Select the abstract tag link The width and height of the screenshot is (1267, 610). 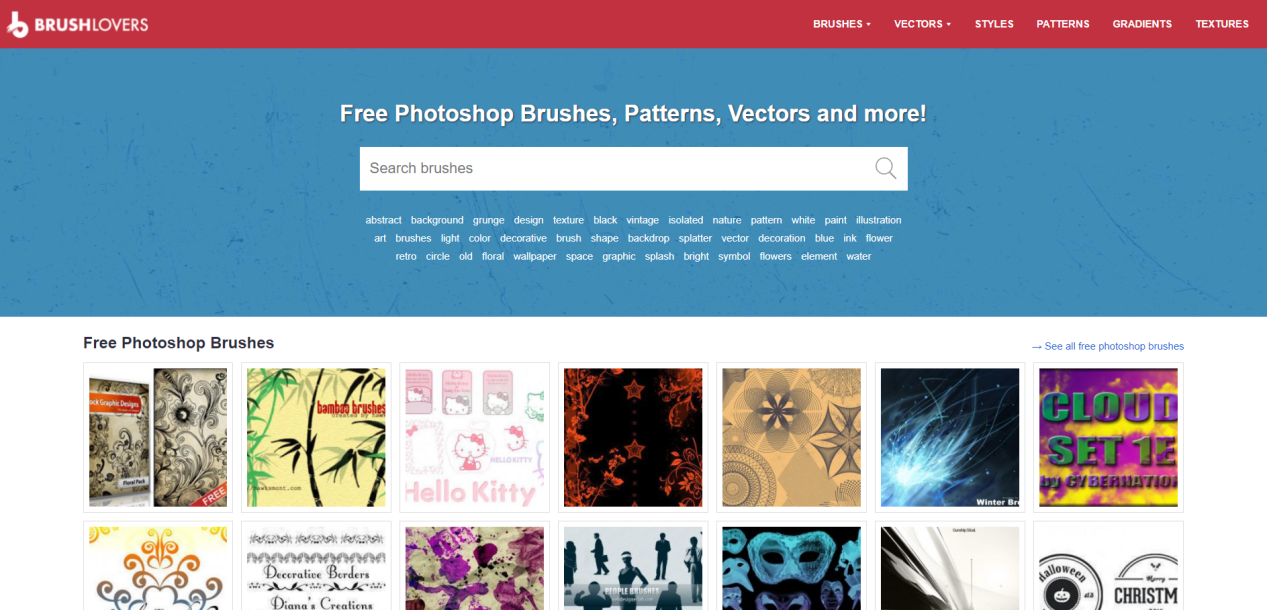pos(383,220)
